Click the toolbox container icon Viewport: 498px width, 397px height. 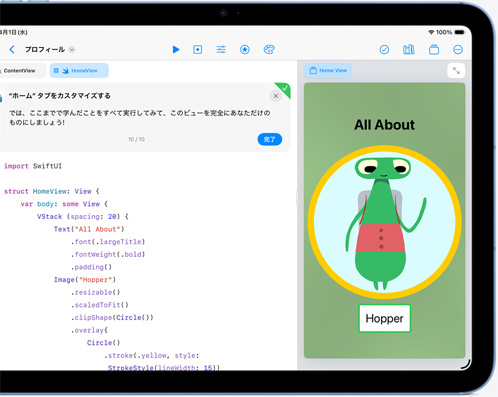[434, 50]
